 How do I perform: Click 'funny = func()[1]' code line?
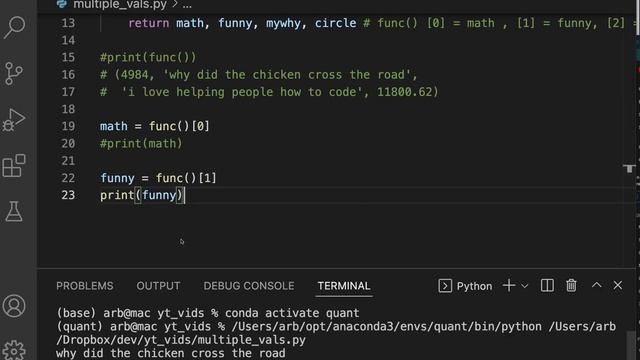158,178
